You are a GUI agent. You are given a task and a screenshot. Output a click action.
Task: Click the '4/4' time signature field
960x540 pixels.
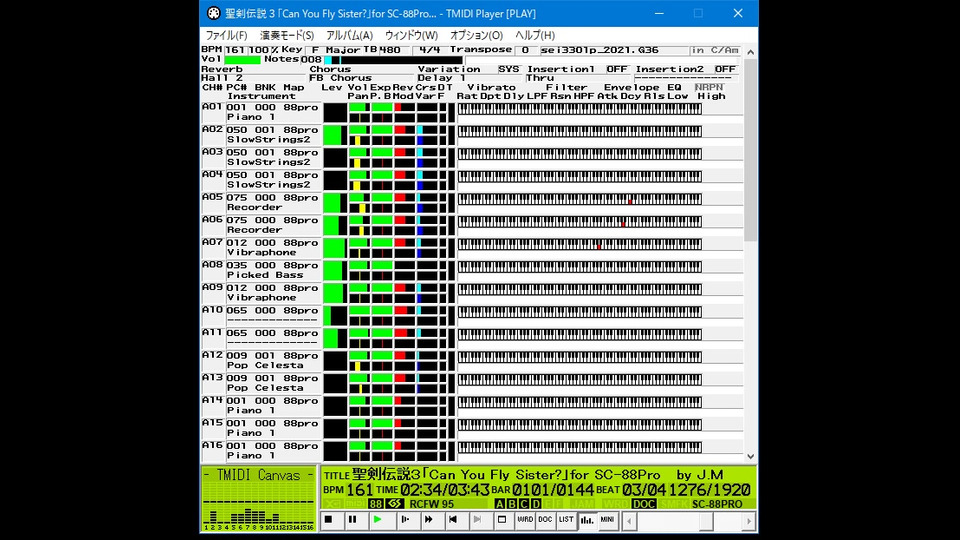point(429,50)
